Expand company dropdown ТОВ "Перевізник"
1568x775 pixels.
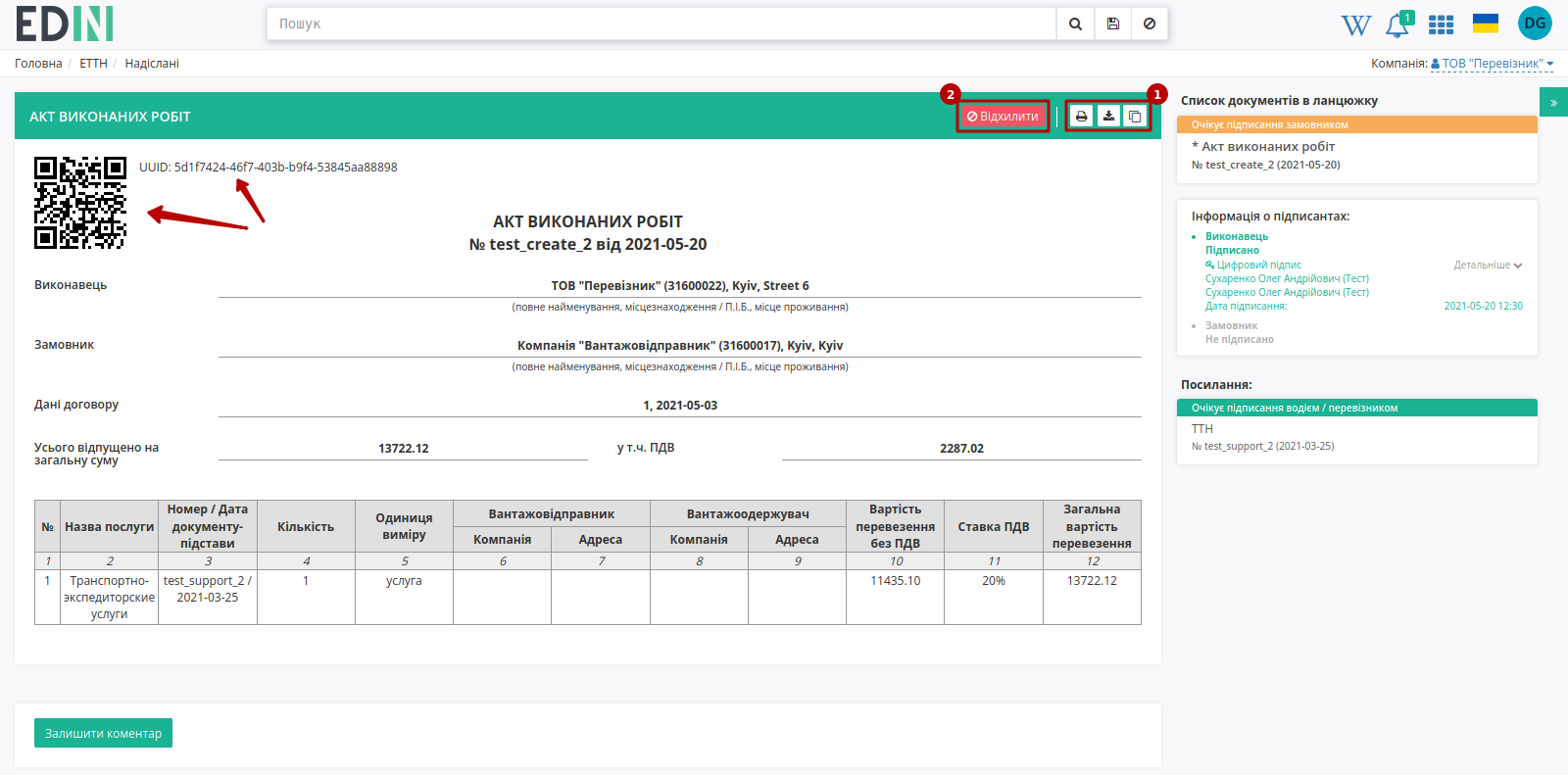coord(1492,64)
